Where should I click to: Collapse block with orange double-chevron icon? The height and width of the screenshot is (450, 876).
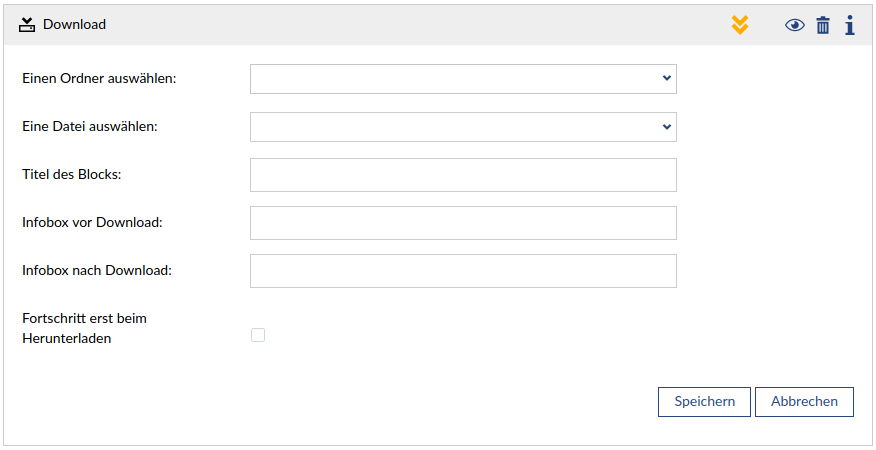[740, 25]
